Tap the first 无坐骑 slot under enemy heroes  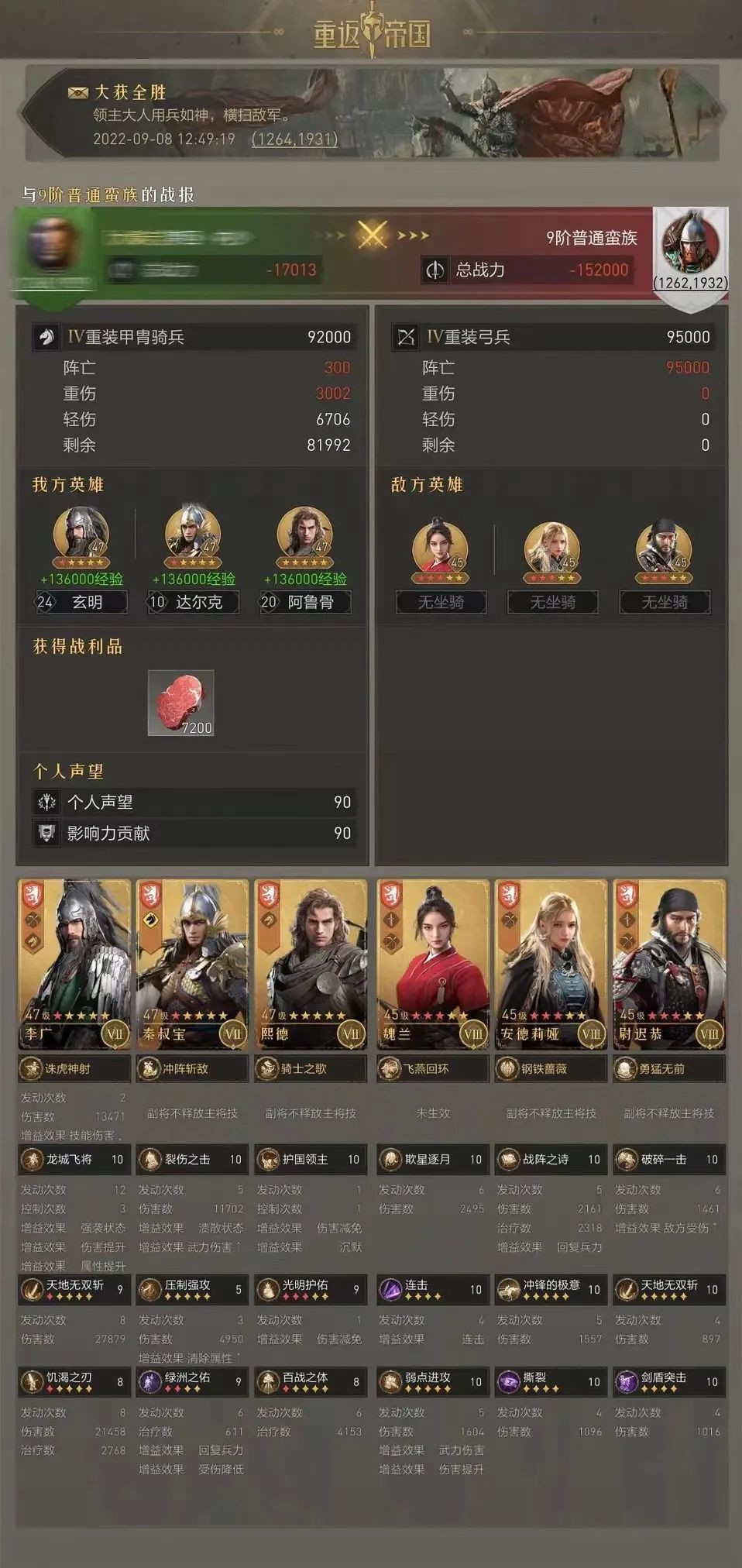(441, 602)
